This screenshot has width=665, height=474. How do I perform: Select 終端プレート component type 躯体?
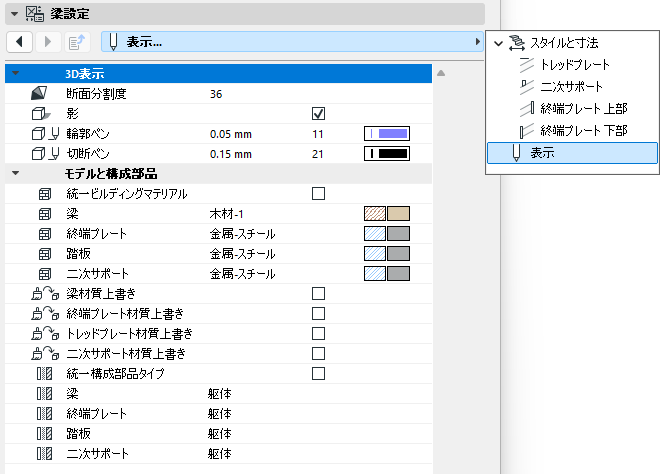(220, 414)
